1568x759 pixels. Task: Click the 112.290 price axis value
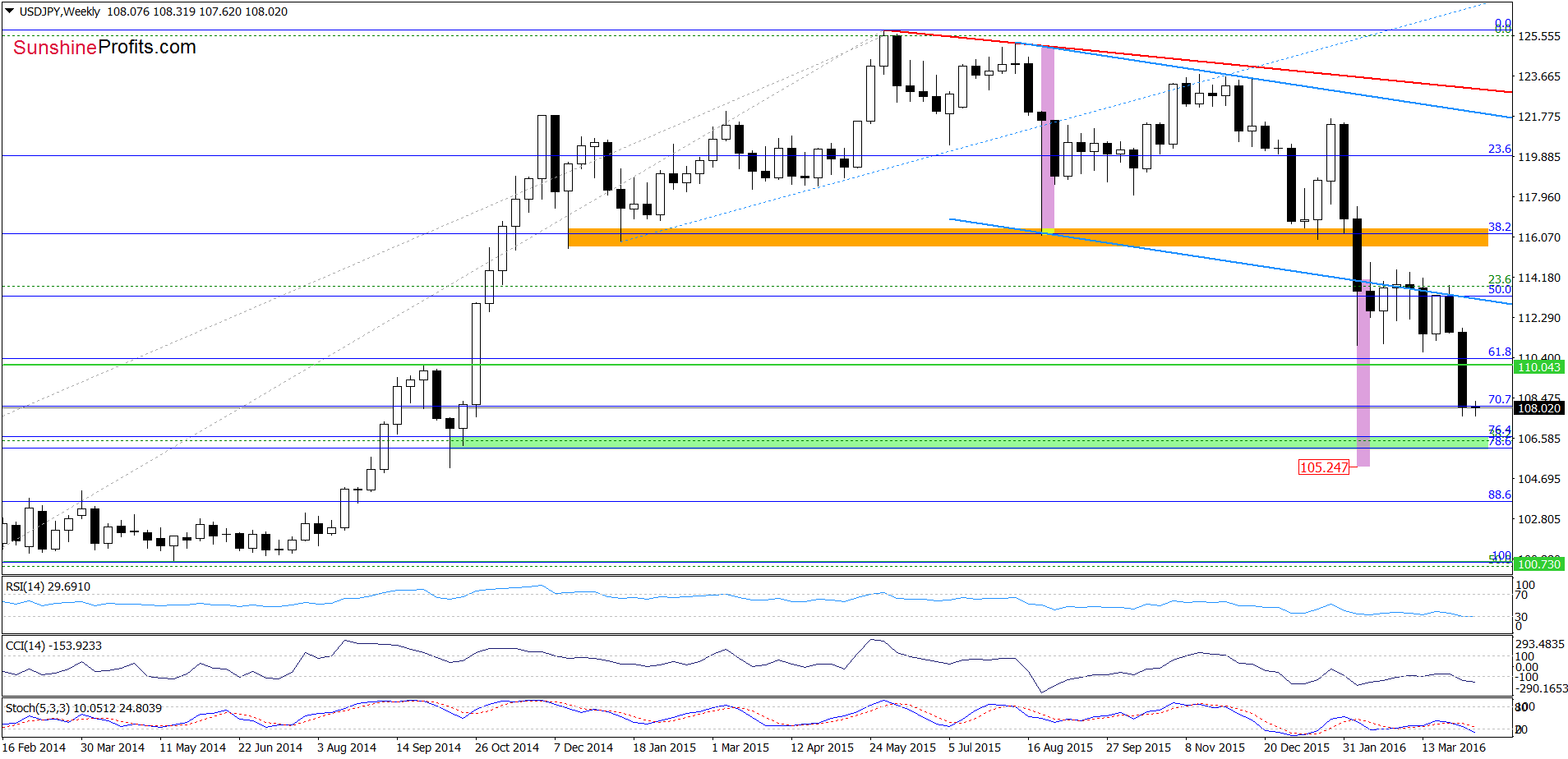(1538, 318)
